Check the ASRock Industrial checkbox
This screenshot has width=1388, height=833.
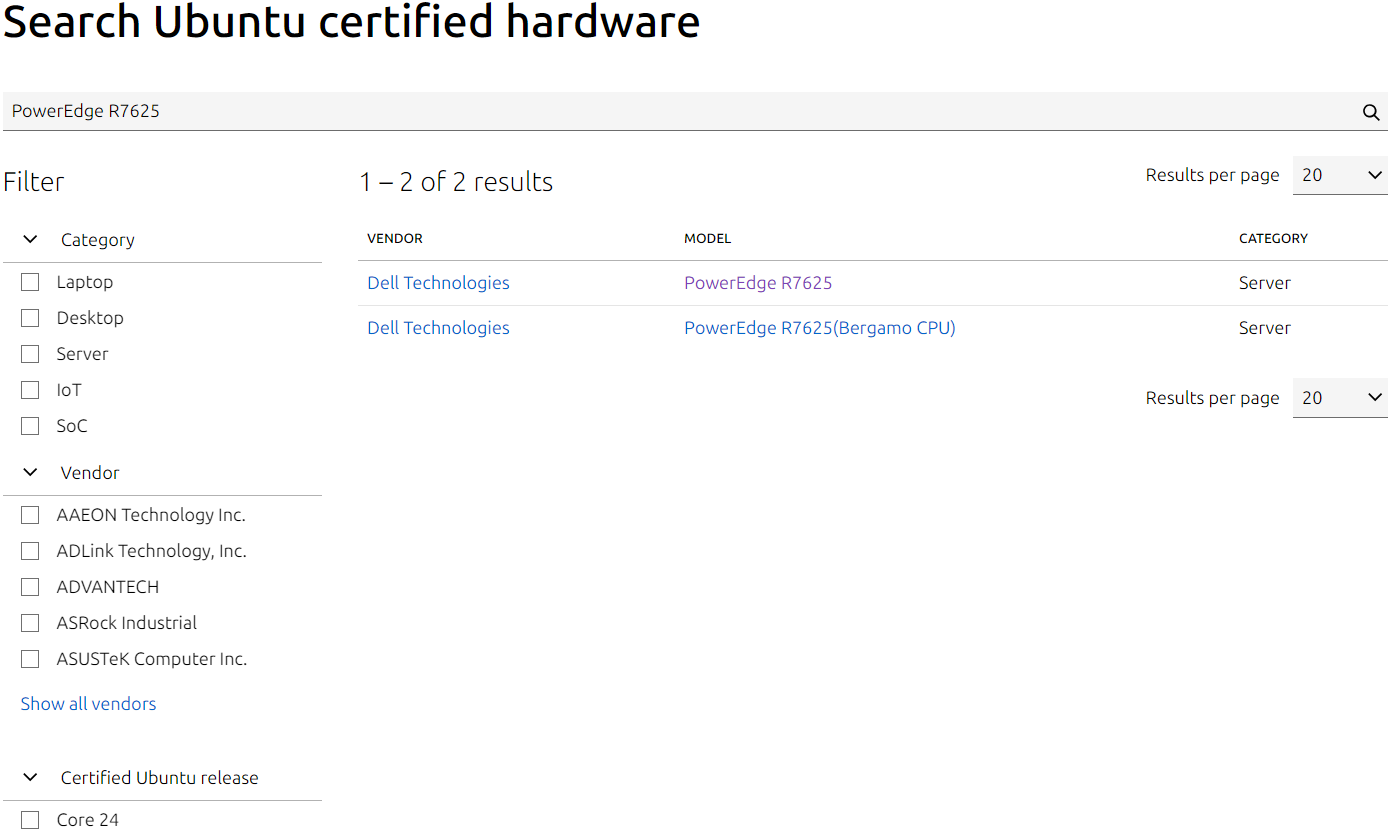coord(30,623)
